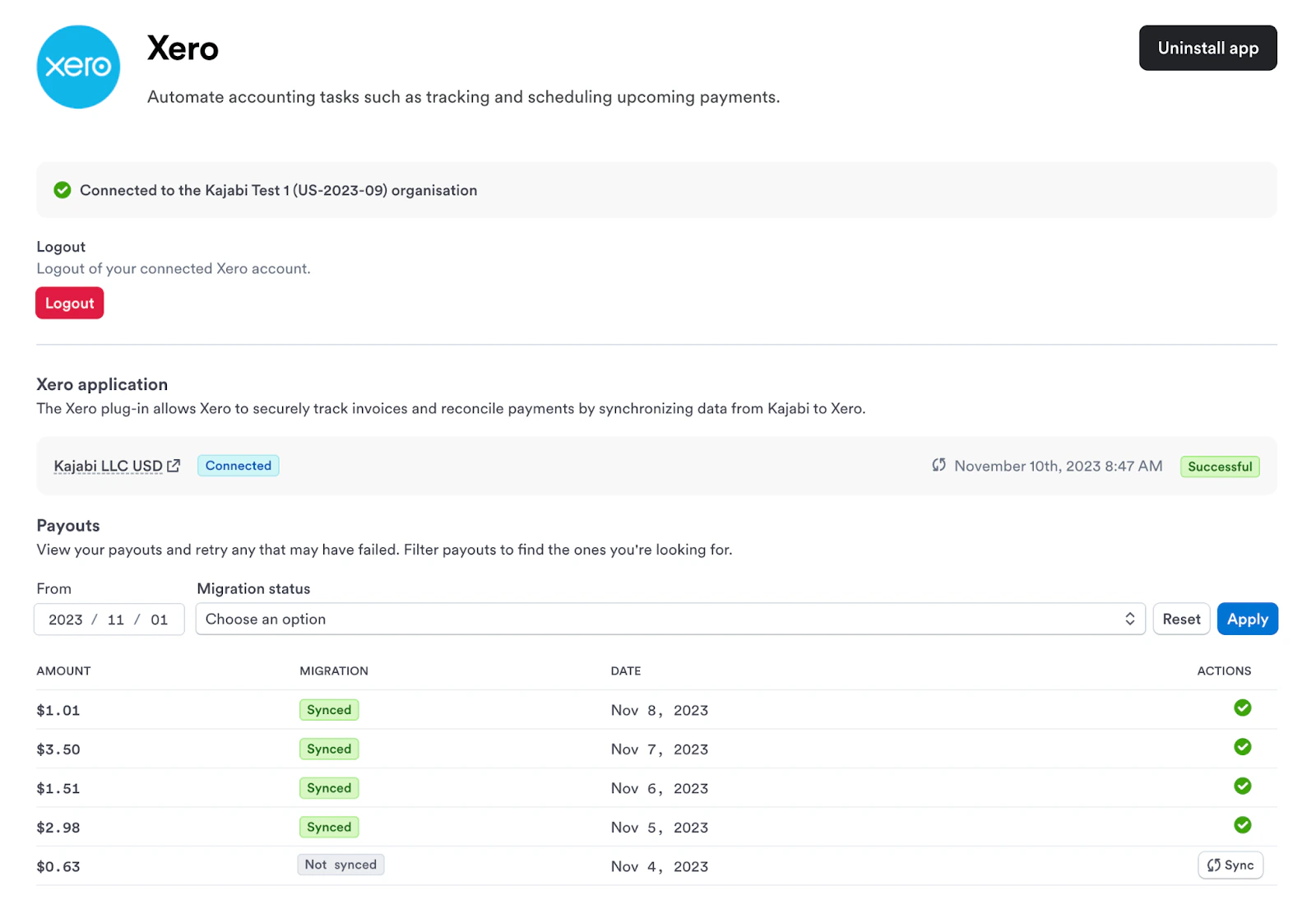Click the green checkmark in the connection banner

pyautogui.click(x=63, y=190)
